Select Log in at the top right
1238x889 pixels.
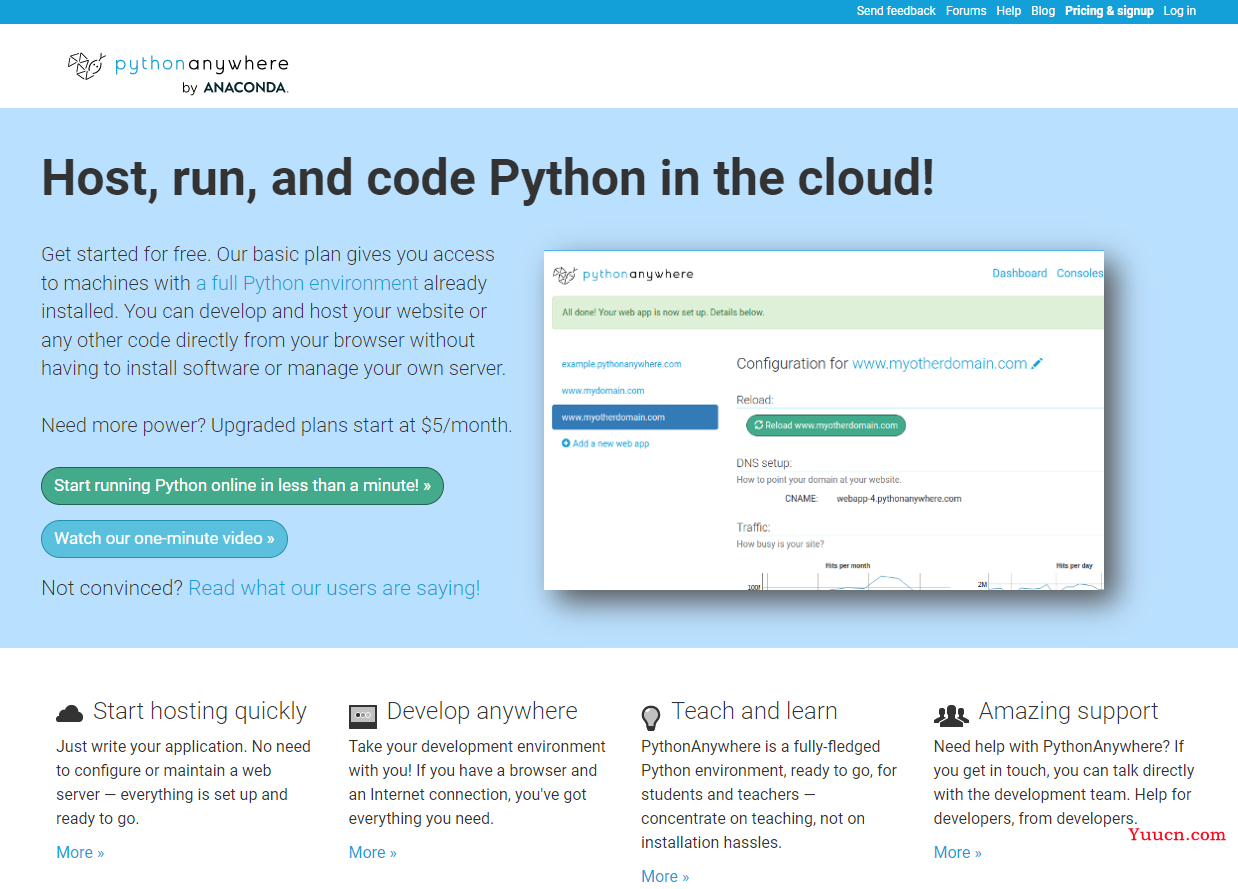click(1179, 11)
